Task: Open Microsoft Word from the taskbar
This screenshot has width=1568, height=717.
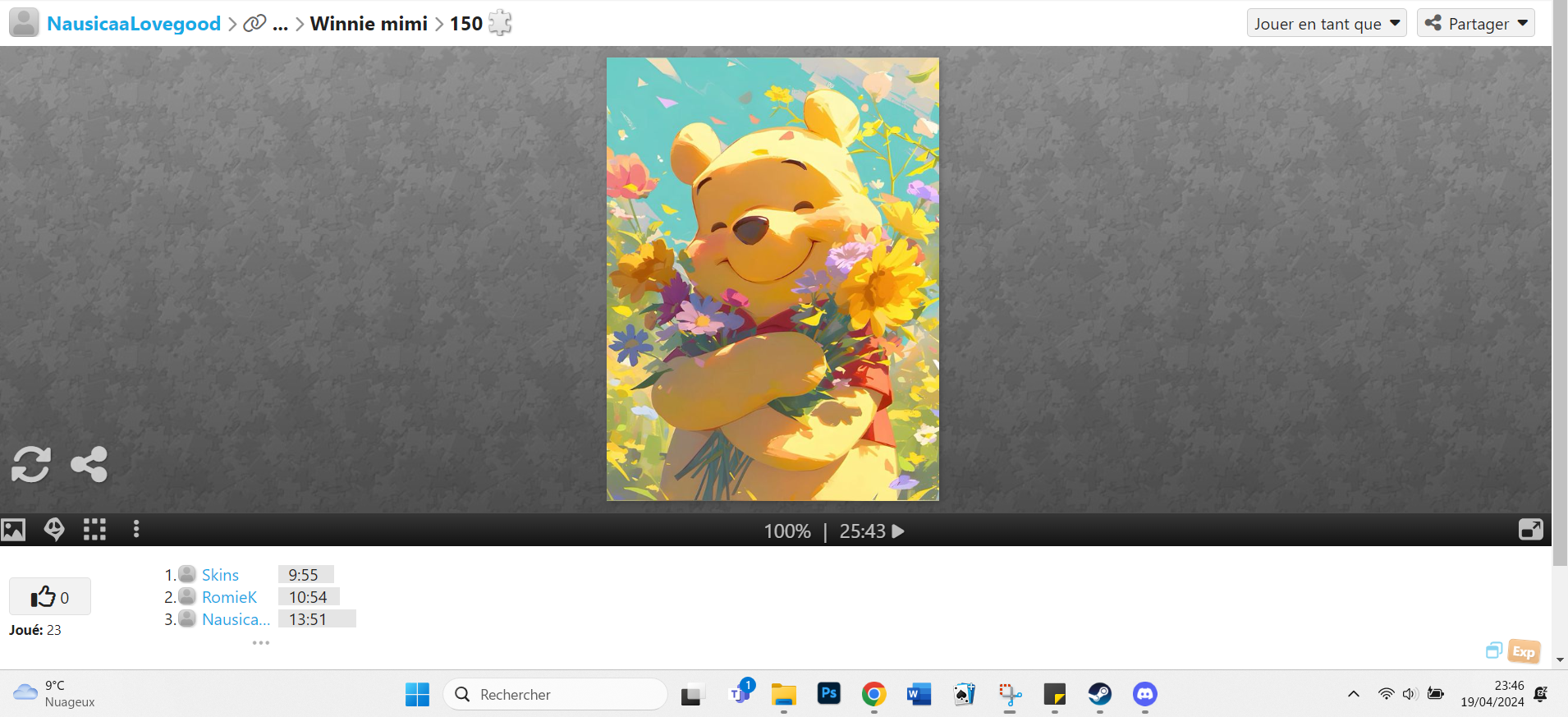Action: pyautogui.click(x=919, y=694)
